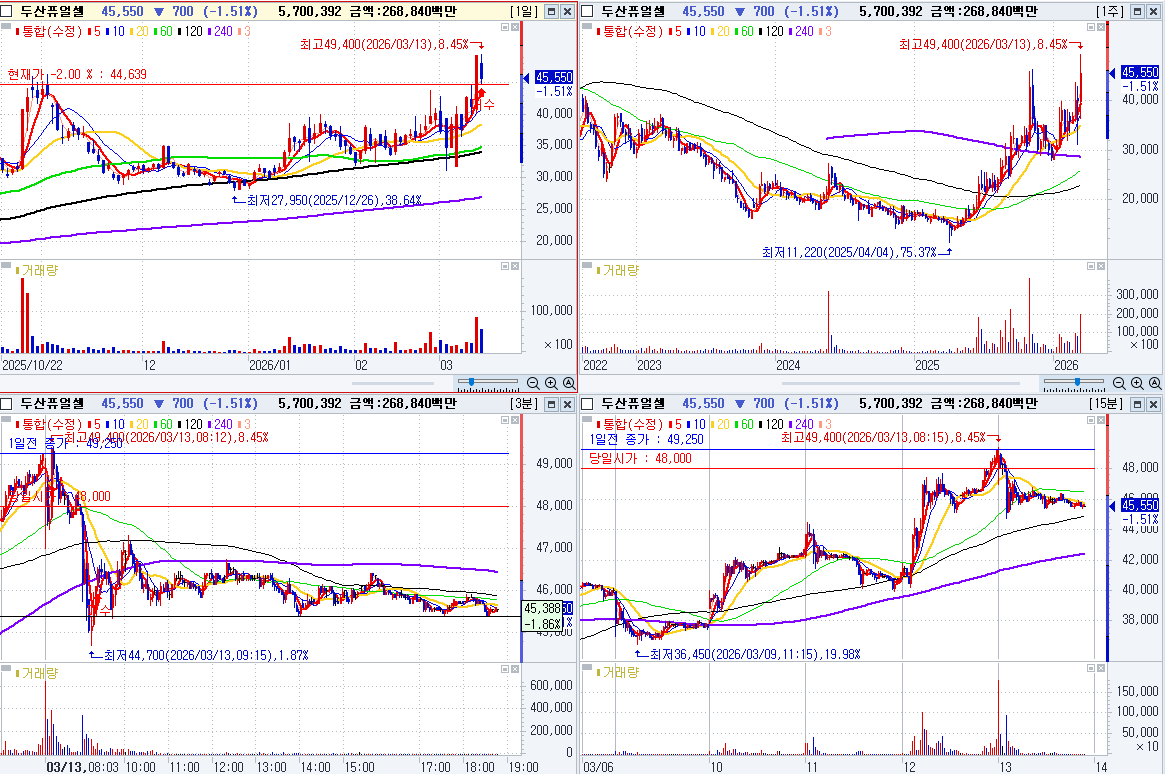Remove the weekly chart 거래량 panel
This screenshot has height=774, width=1165.
click(1101, 266)
